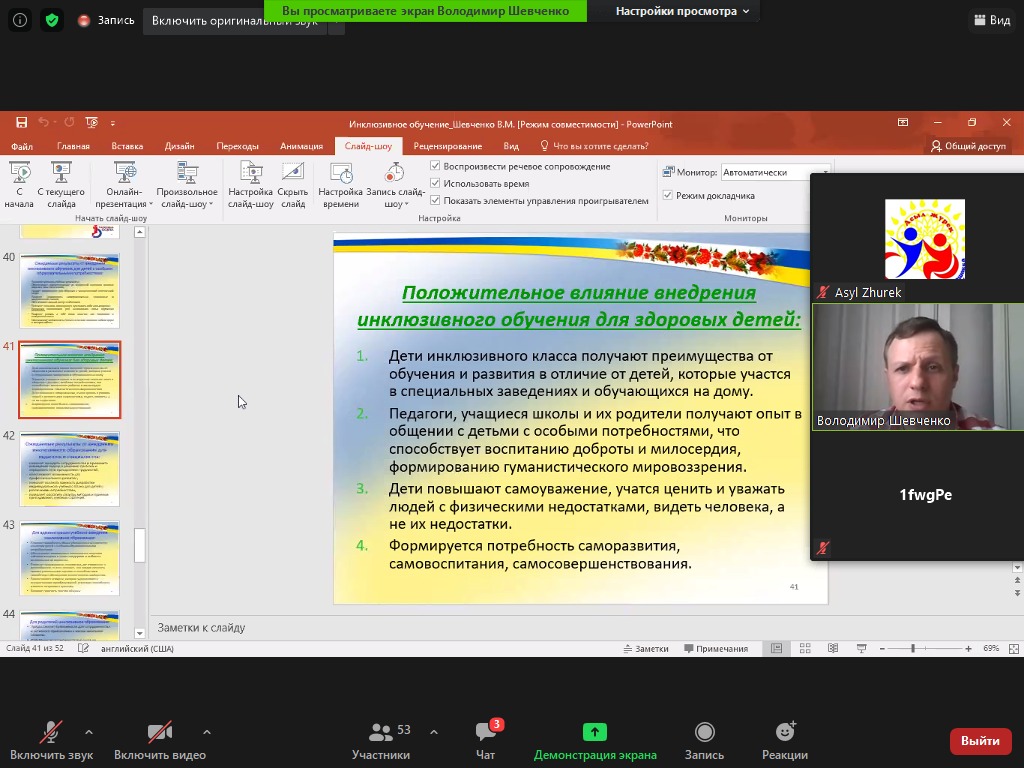Open the Zoom Чат panel

(x=486, y=735)
